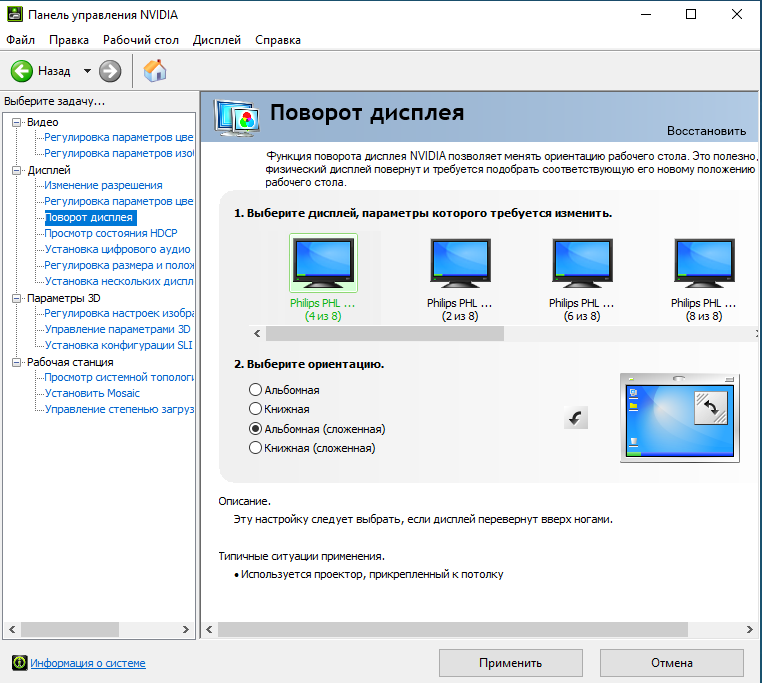
Task: Go to Home via house icon
Action: [155, 71]
